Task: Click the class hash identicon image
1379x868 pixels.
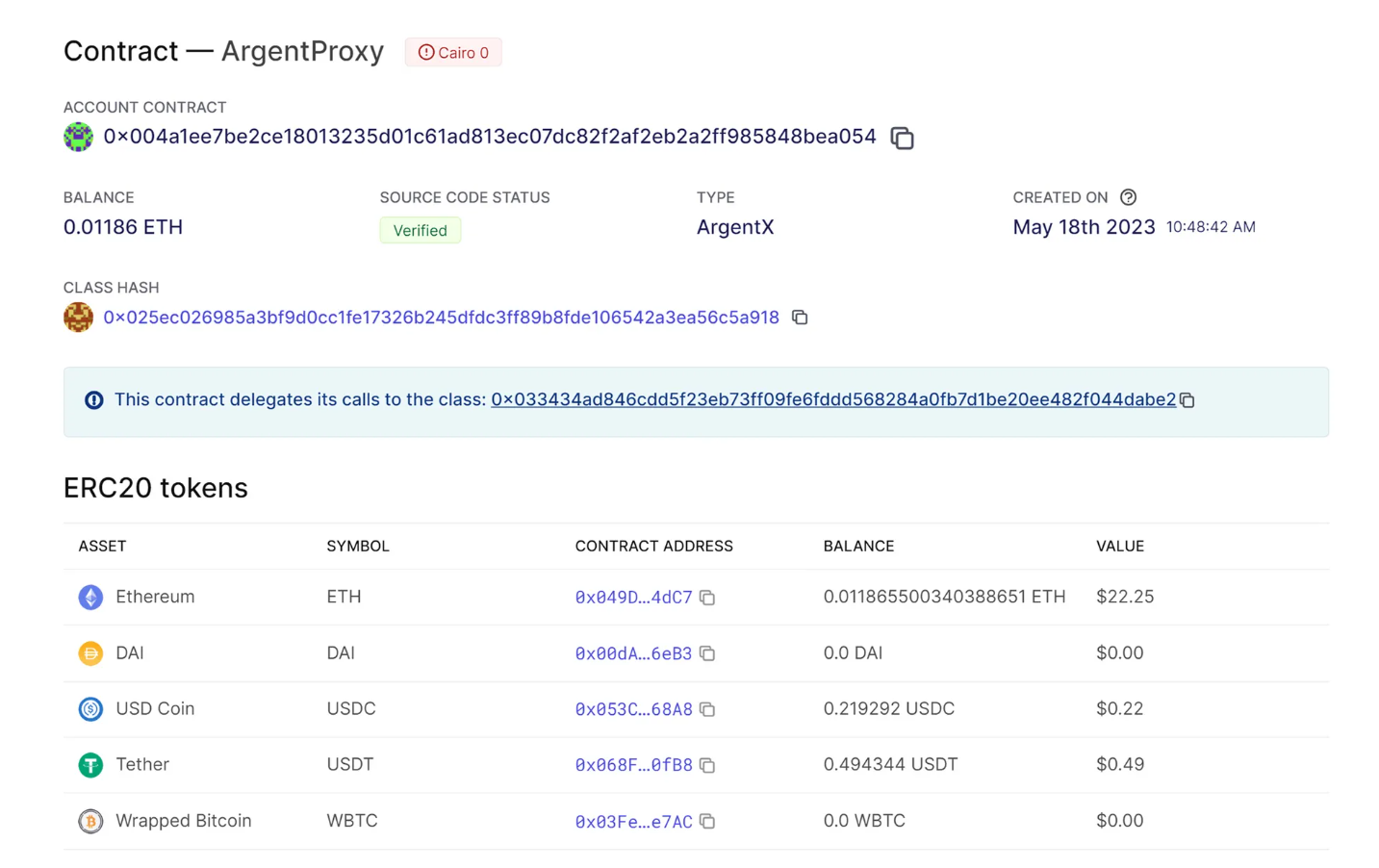Action: (79, 317)
